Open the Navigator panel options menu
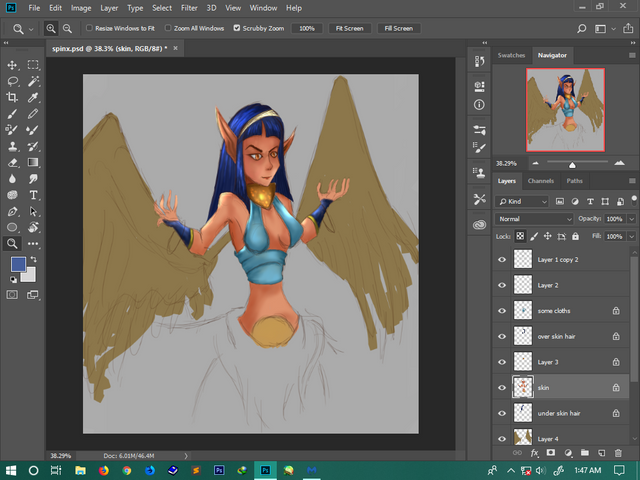The width and height of the screenshot is (640, 480). [x=632, y=55]
